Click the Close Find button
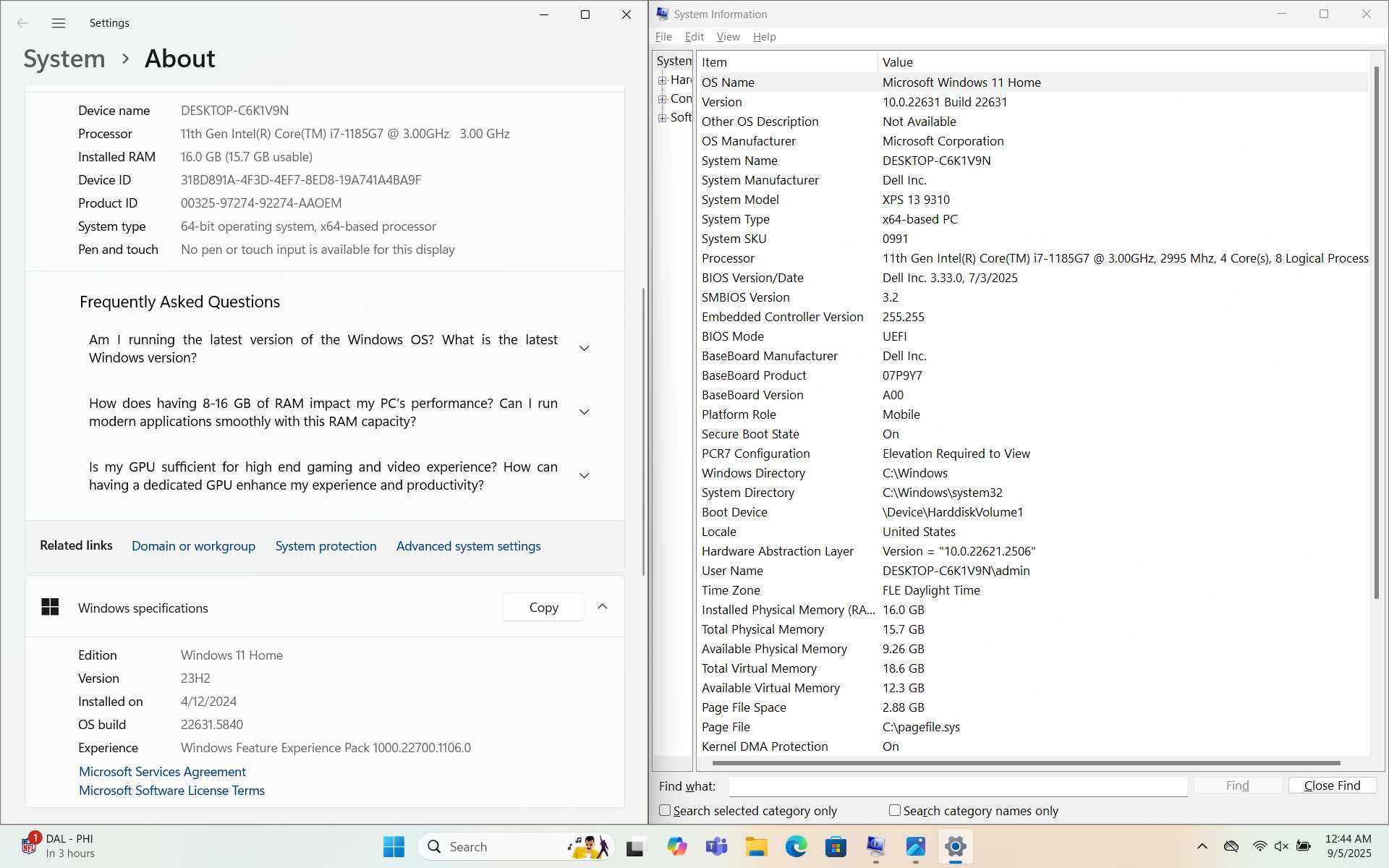1389x868 pixels. pos(1332,786)
